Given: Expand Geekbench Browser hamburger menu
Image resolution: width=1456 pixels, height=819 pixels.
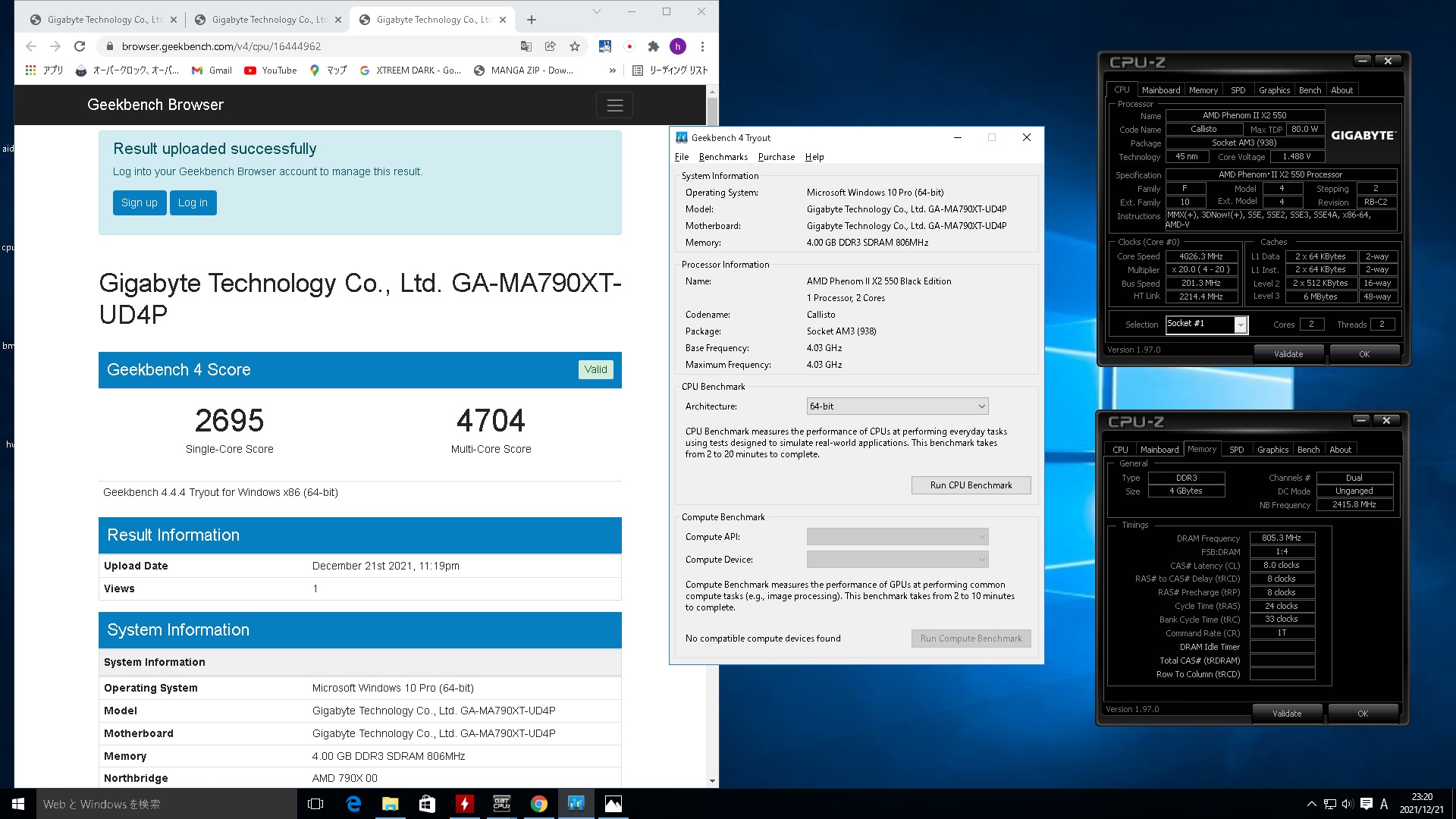Looking at the screenshot, I should tap(614, 105).
